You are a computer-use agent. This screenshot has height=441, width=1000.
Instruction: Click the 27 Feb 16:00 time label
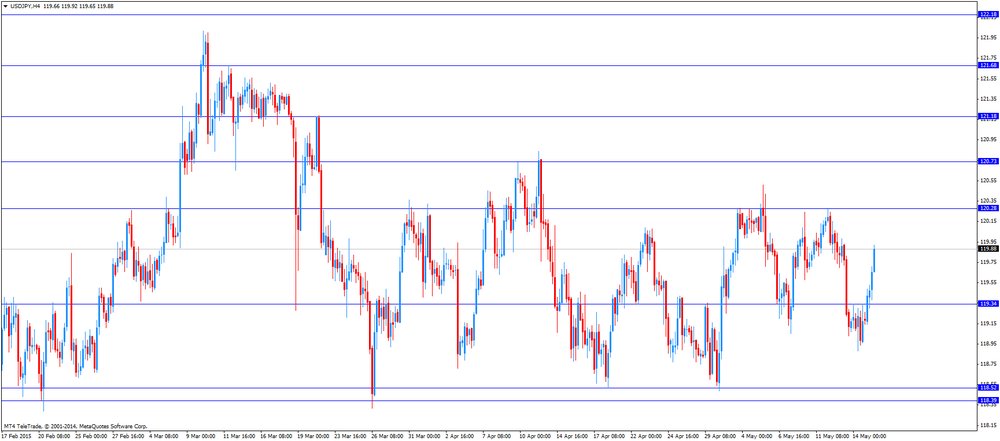(128, 437)
